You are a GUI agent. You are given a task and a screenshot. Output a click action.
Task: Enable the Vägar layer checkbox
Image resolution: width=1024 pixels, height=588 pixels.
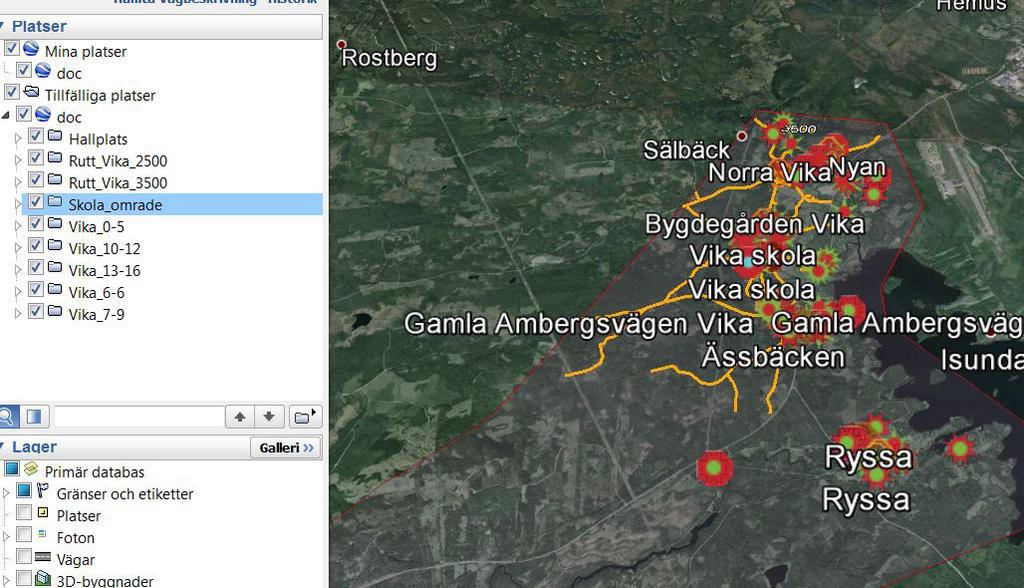24,557
